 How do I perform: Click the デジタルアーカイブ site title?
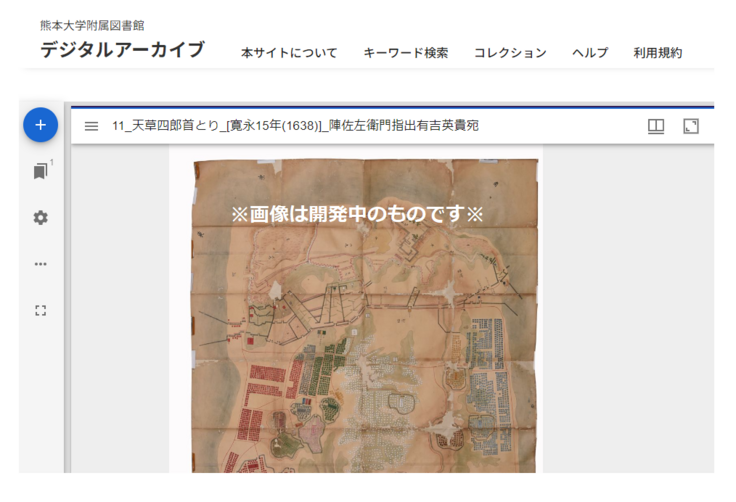tap(122, 50)
